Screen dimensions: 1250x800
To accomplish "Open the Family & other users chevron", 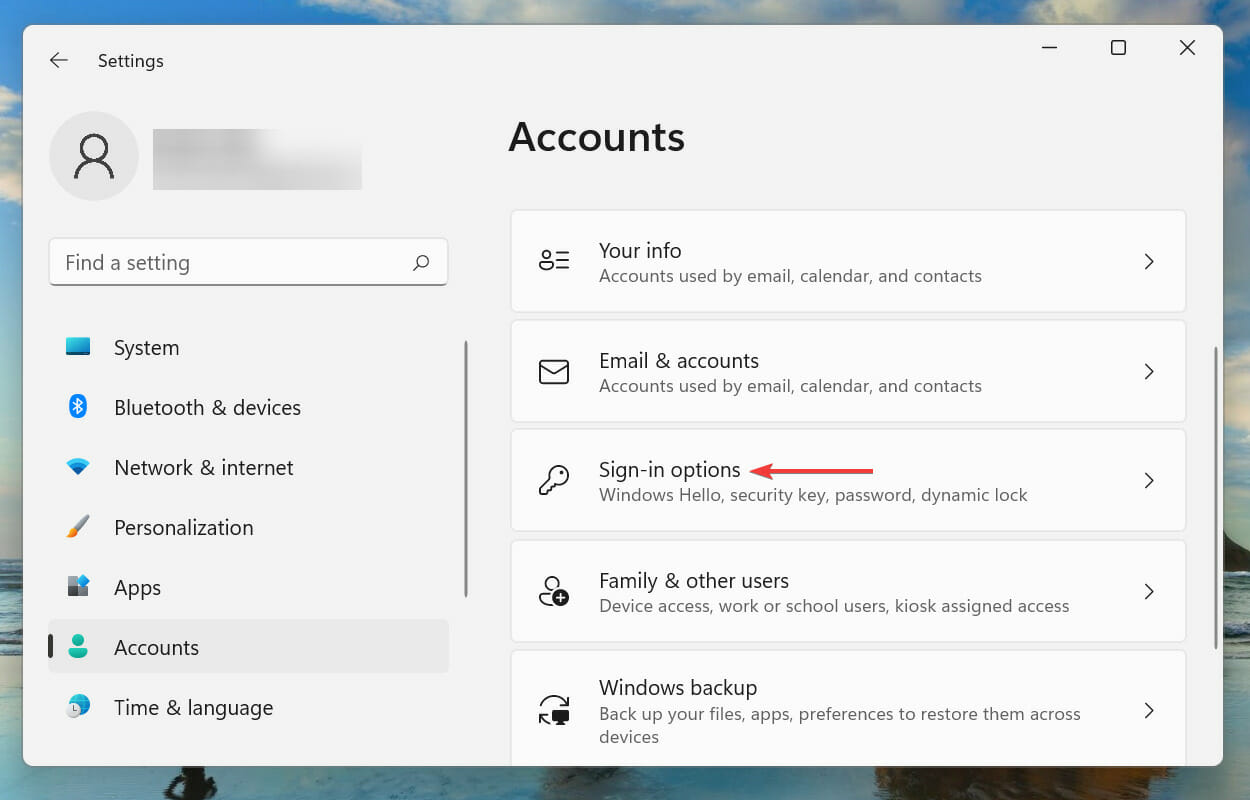I will pyautogui.click(x=1149, y=591).
